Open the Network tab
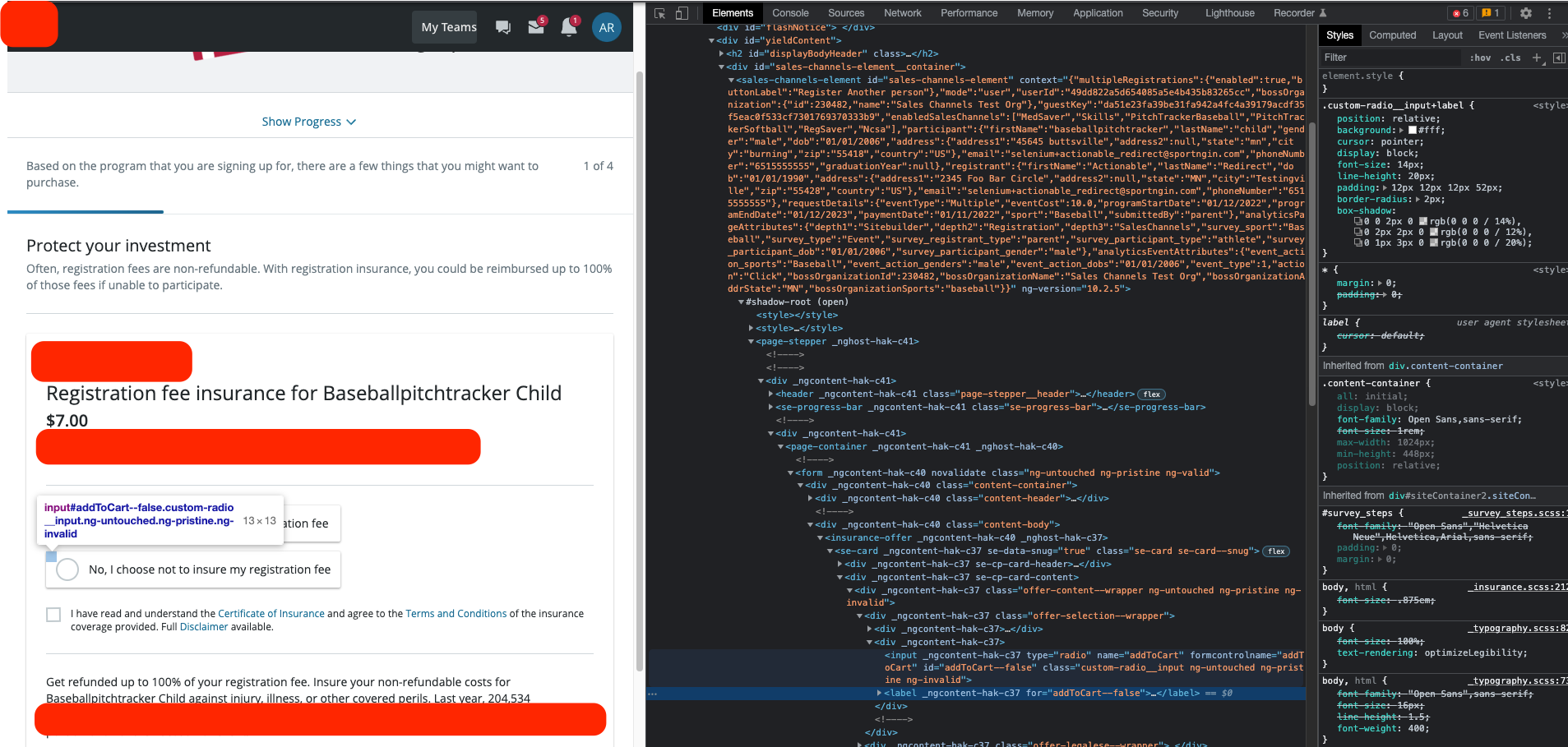Screen dimensions: 1568x747 [903, 13]
